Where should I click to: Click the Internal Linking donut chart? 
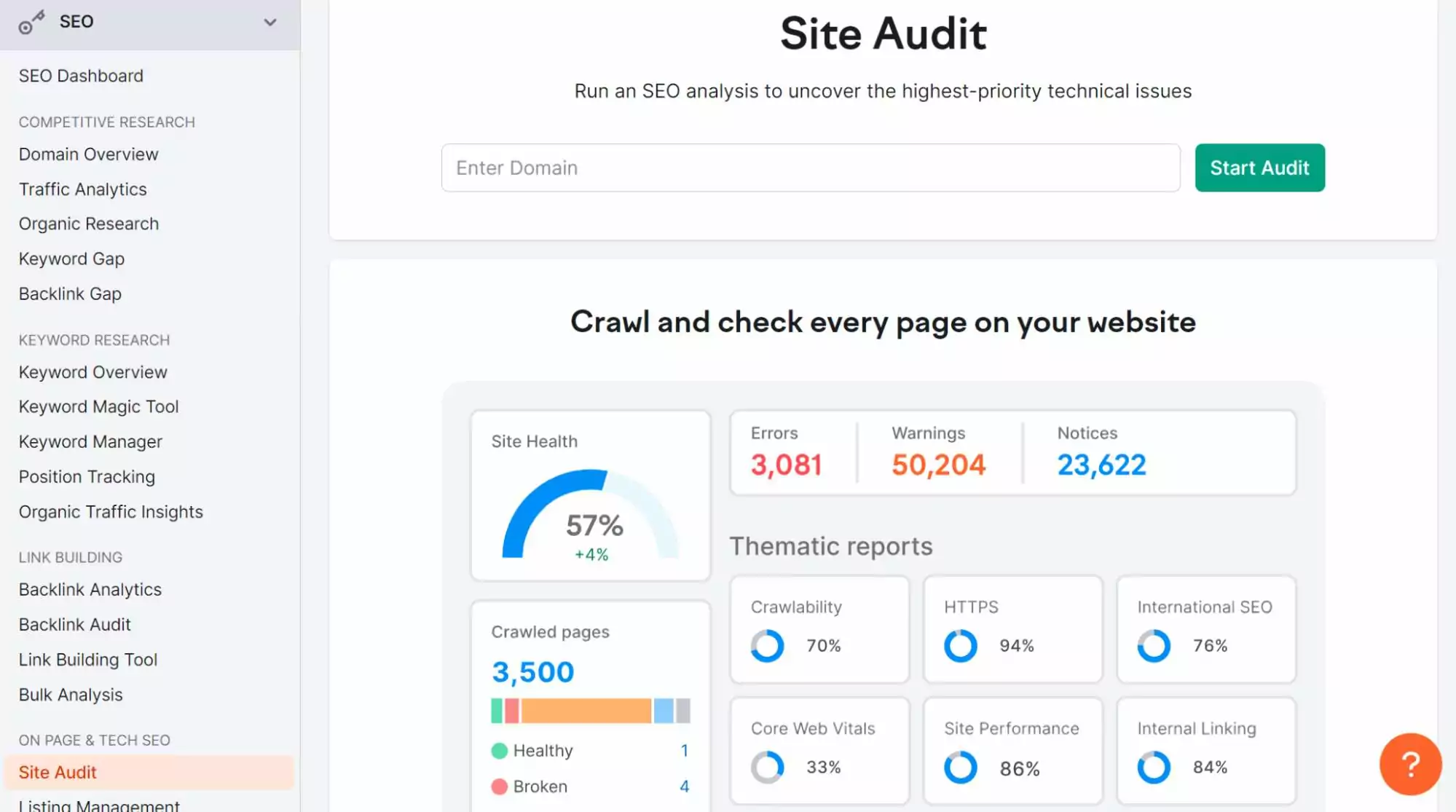coord(1153,767)
